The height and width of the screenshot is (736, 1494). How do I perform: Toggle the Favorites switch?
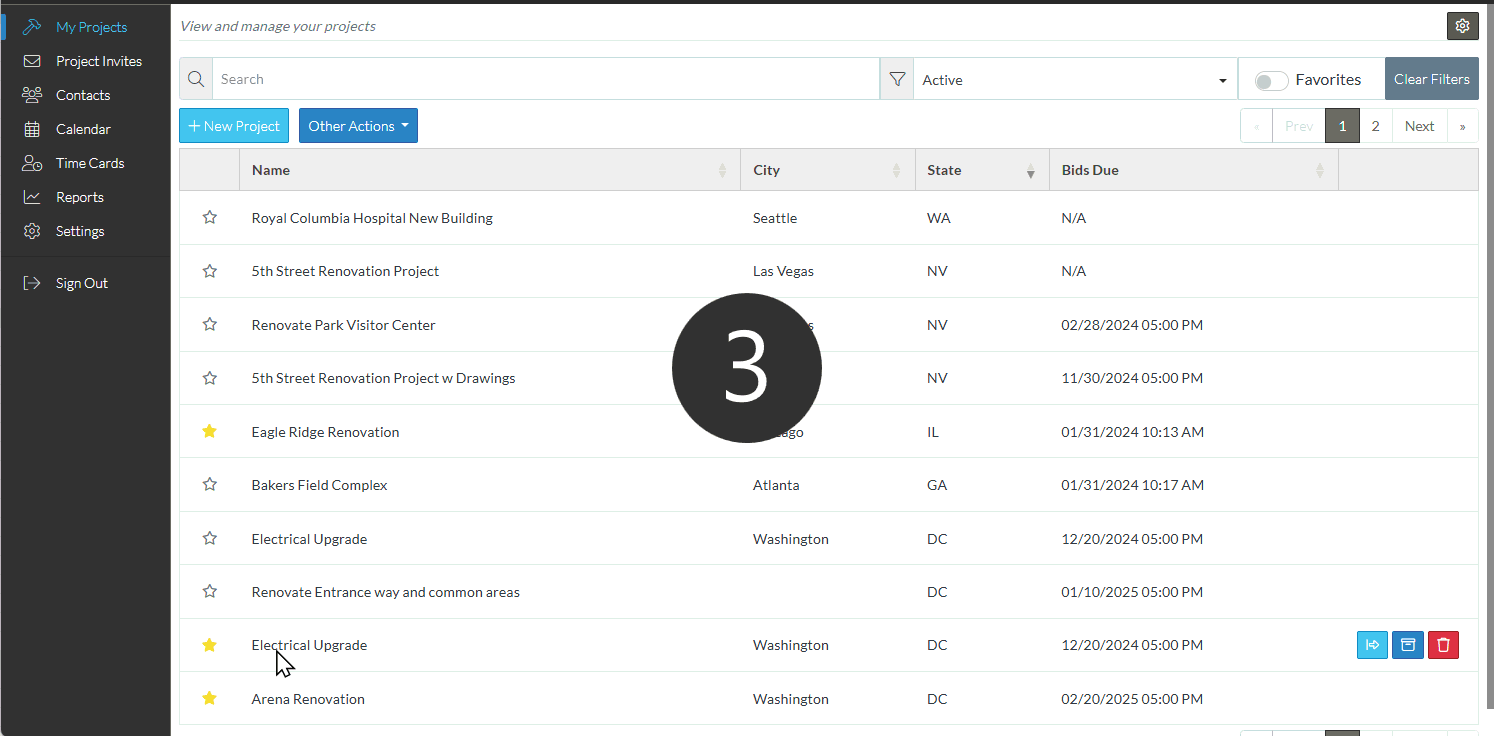pyautogui.click(x=1271, y=80)
